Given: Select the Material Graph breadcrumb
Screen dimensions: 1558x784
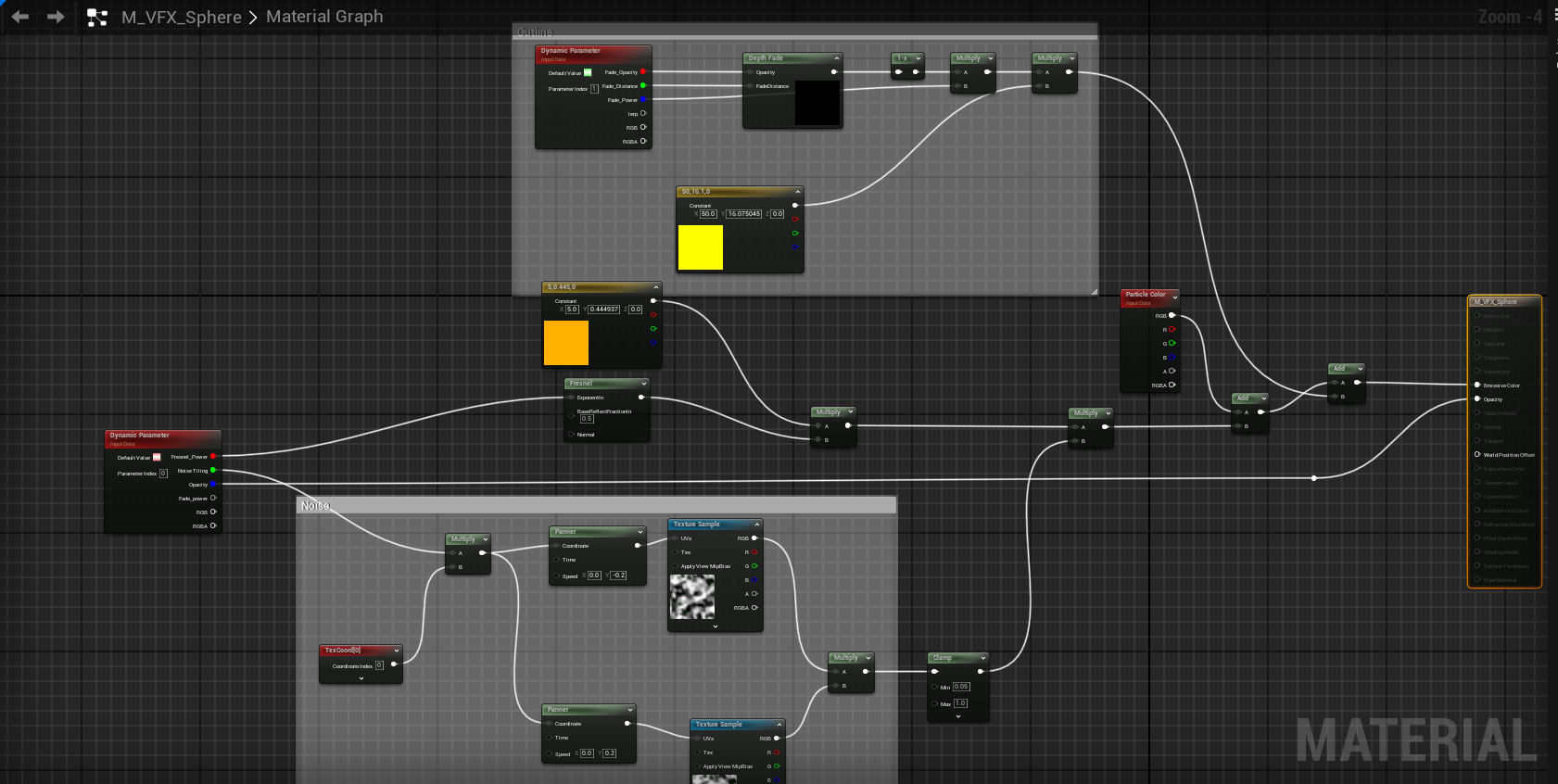Looking at the screenshot, I should coord(324,17).
